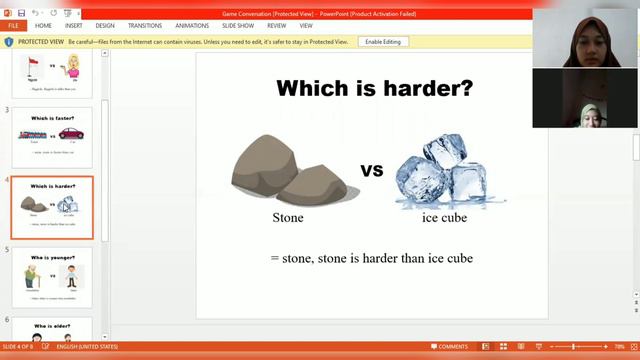The width and height of the screenshot is (640, 360).
Task: Click the 'ice cube' caption on the slide
Action: pos(444,218)
